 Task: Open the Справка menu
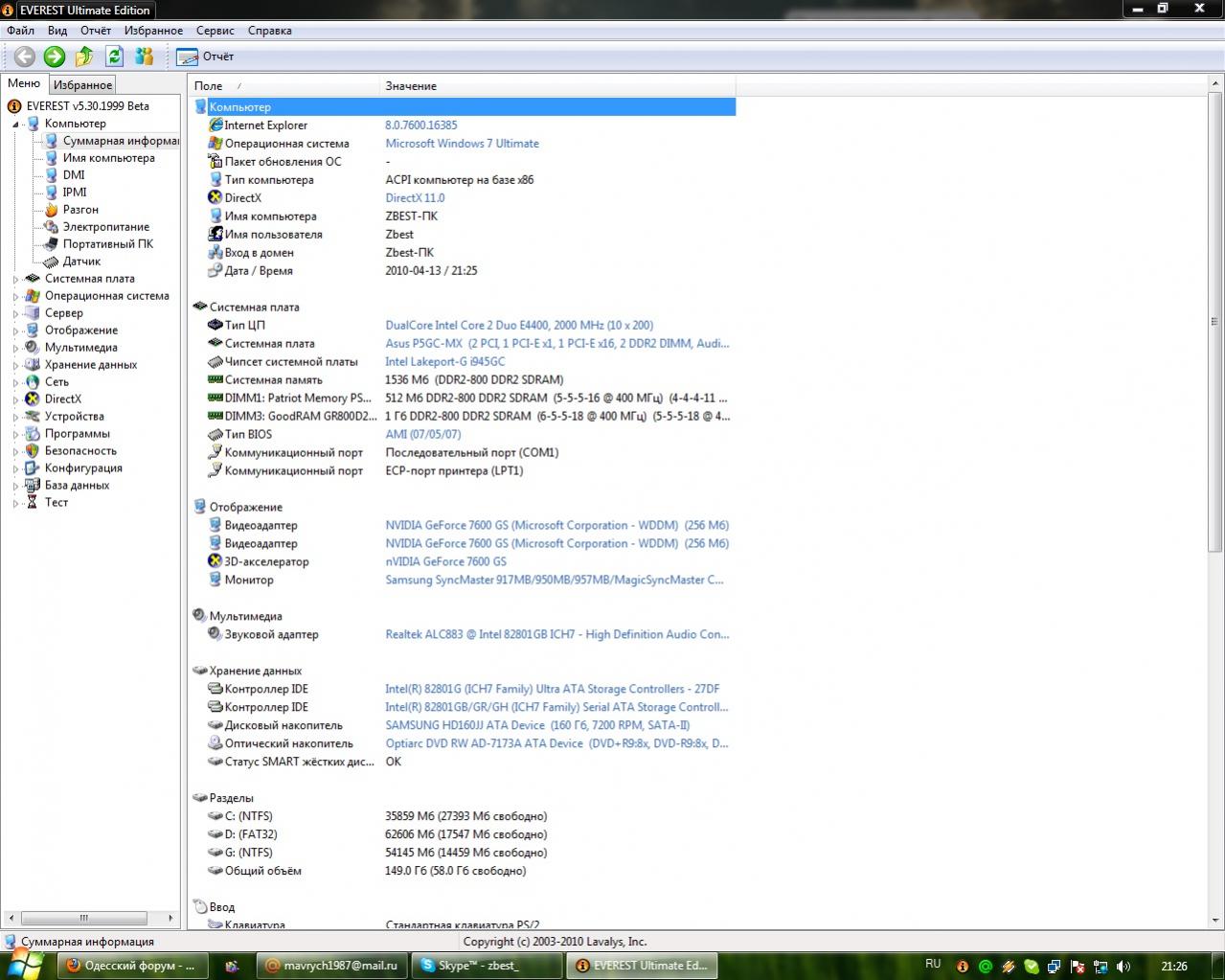(x=270, y=31)
